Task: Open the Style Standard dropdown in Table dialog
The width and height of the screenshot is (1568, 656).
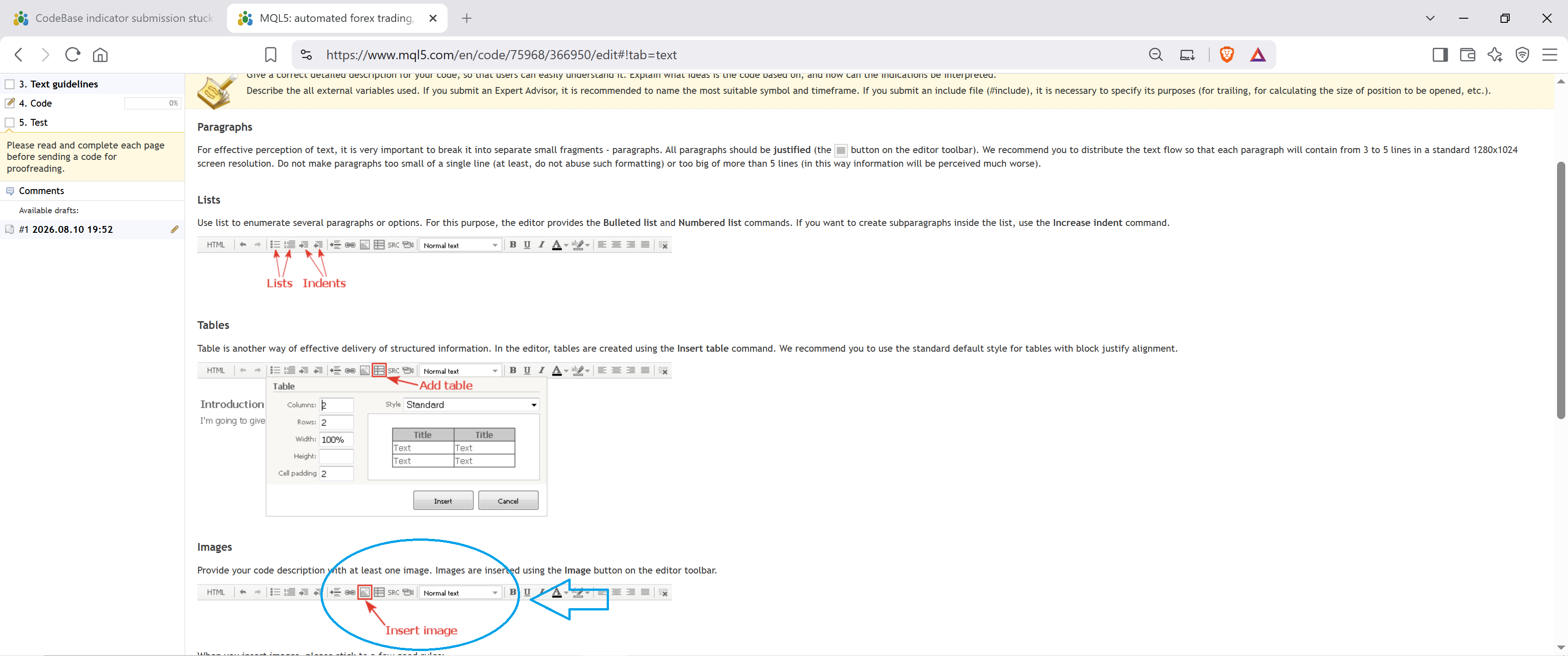Action: click(x=472, y=405)
